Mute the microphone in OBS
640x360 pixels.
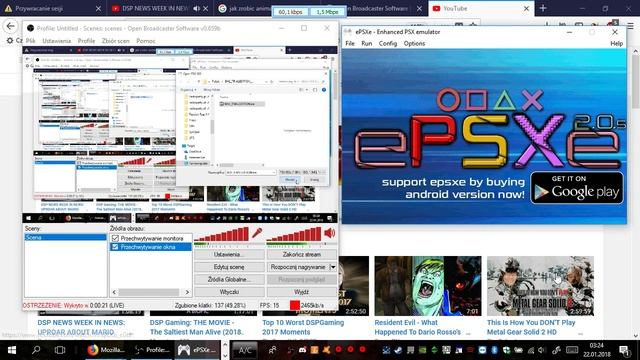coord(257,233)
